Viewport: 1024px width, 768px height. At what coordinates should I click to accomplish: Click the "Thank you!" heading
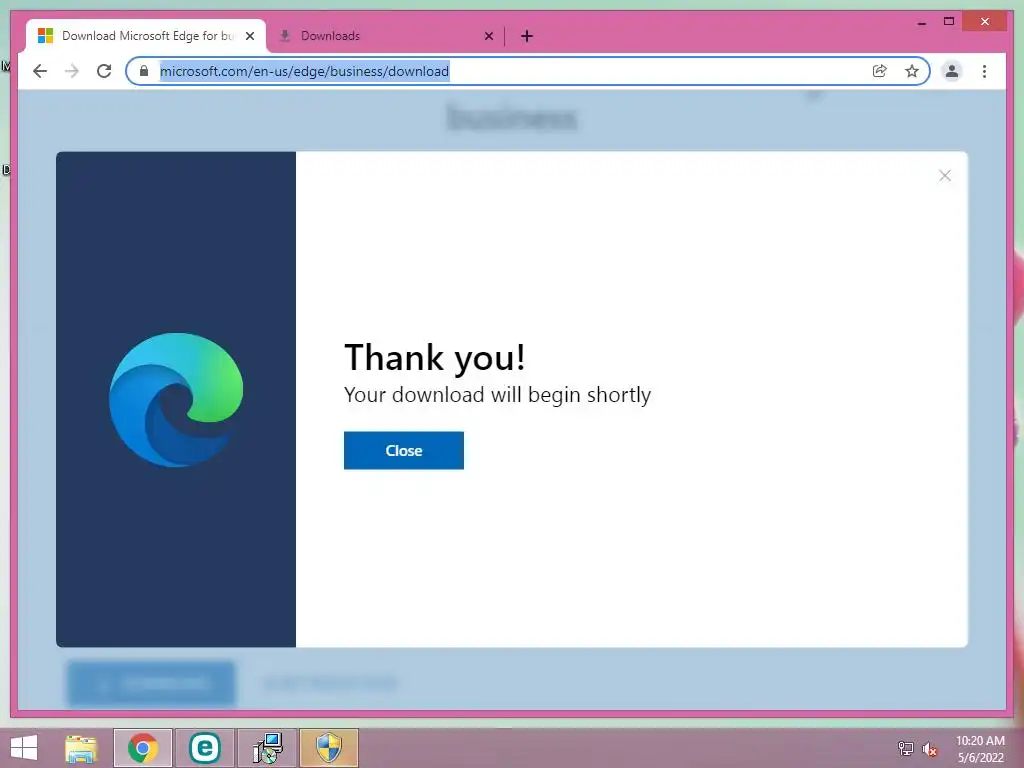[434, 358]
